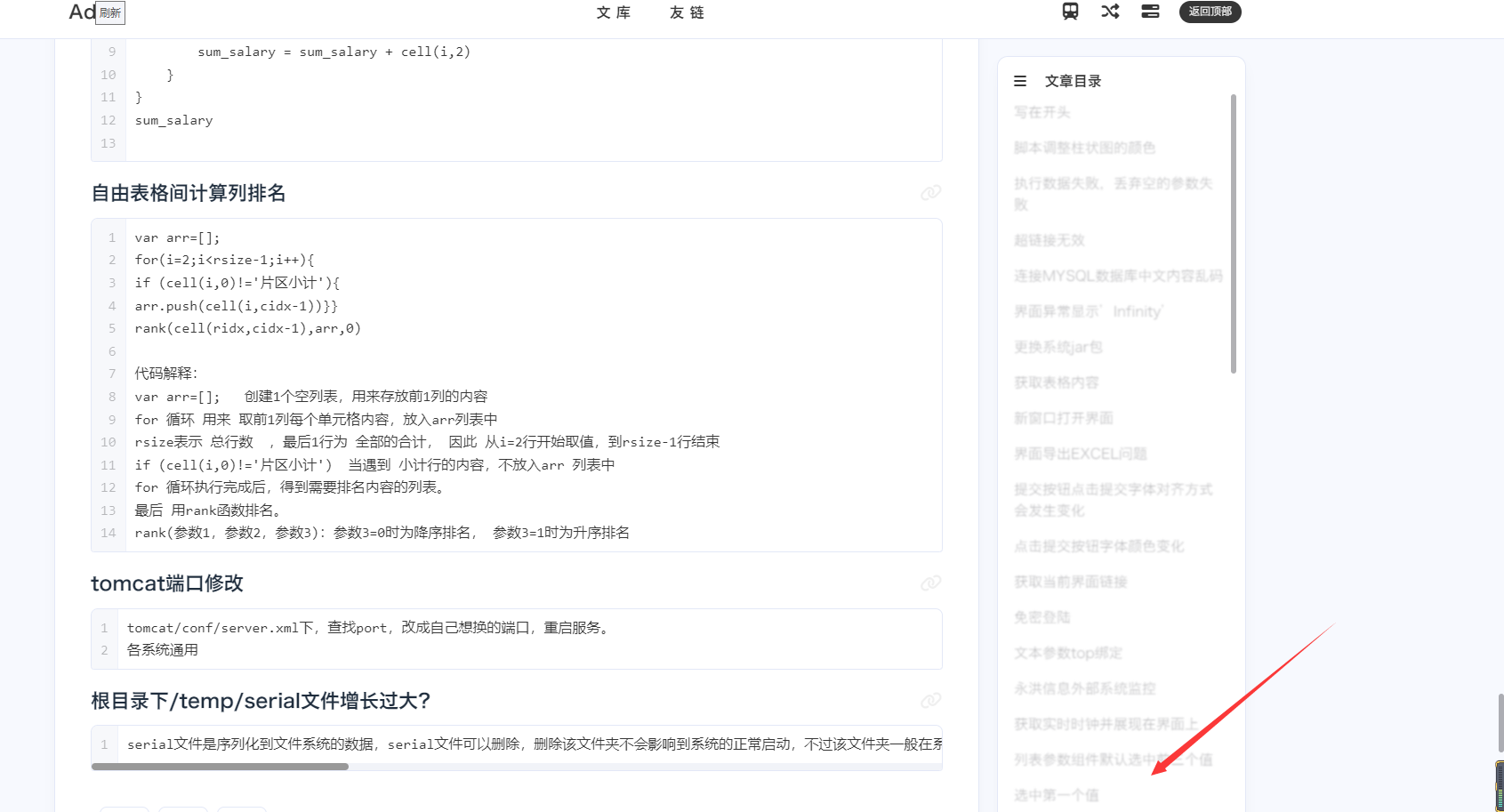Click the hamburger icon beside 文章目录
This screenshot has height=812, width=1504.
1019,80
